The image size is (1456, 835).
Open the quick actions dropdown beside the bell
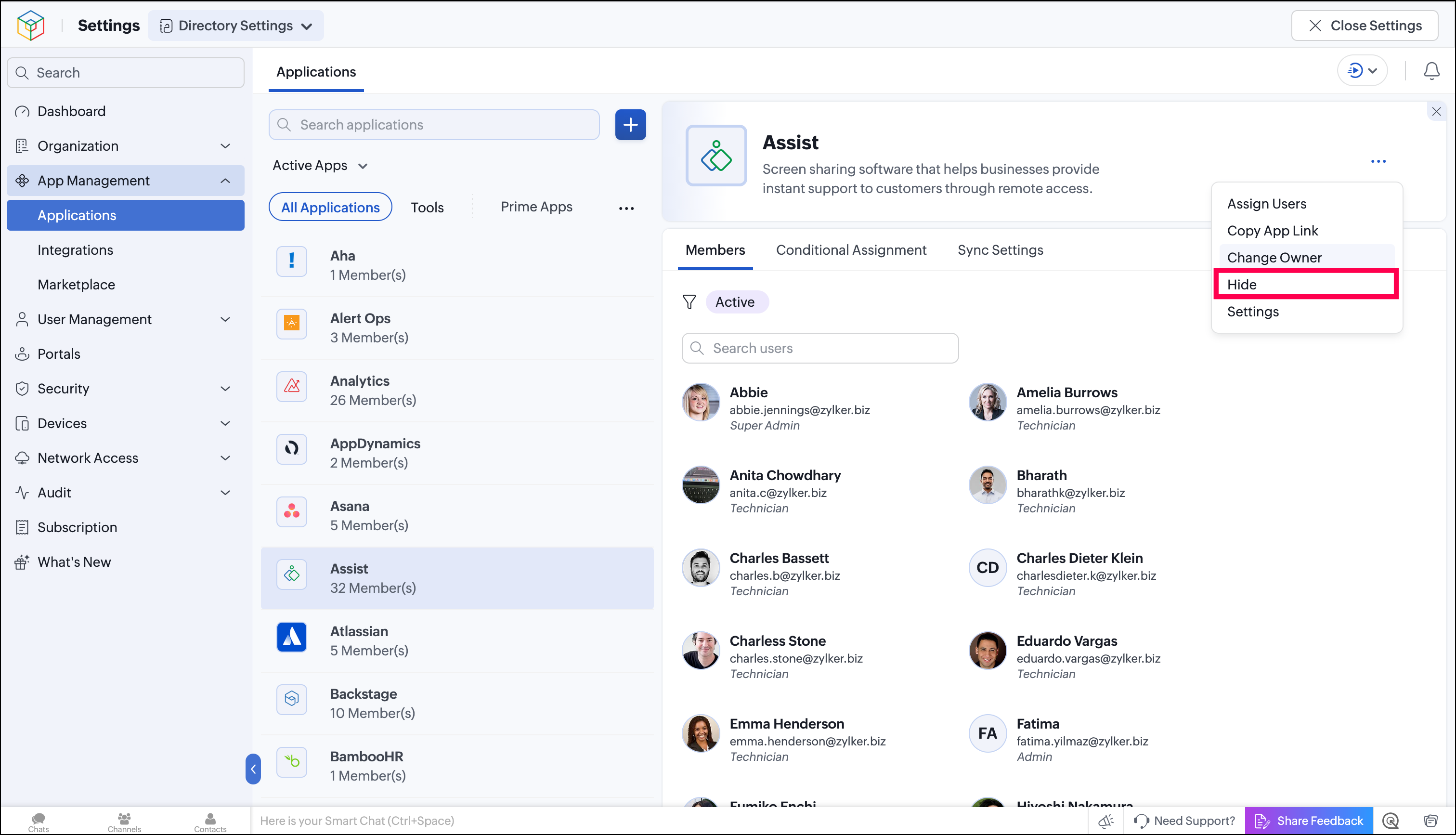[x=1362, y=70]
